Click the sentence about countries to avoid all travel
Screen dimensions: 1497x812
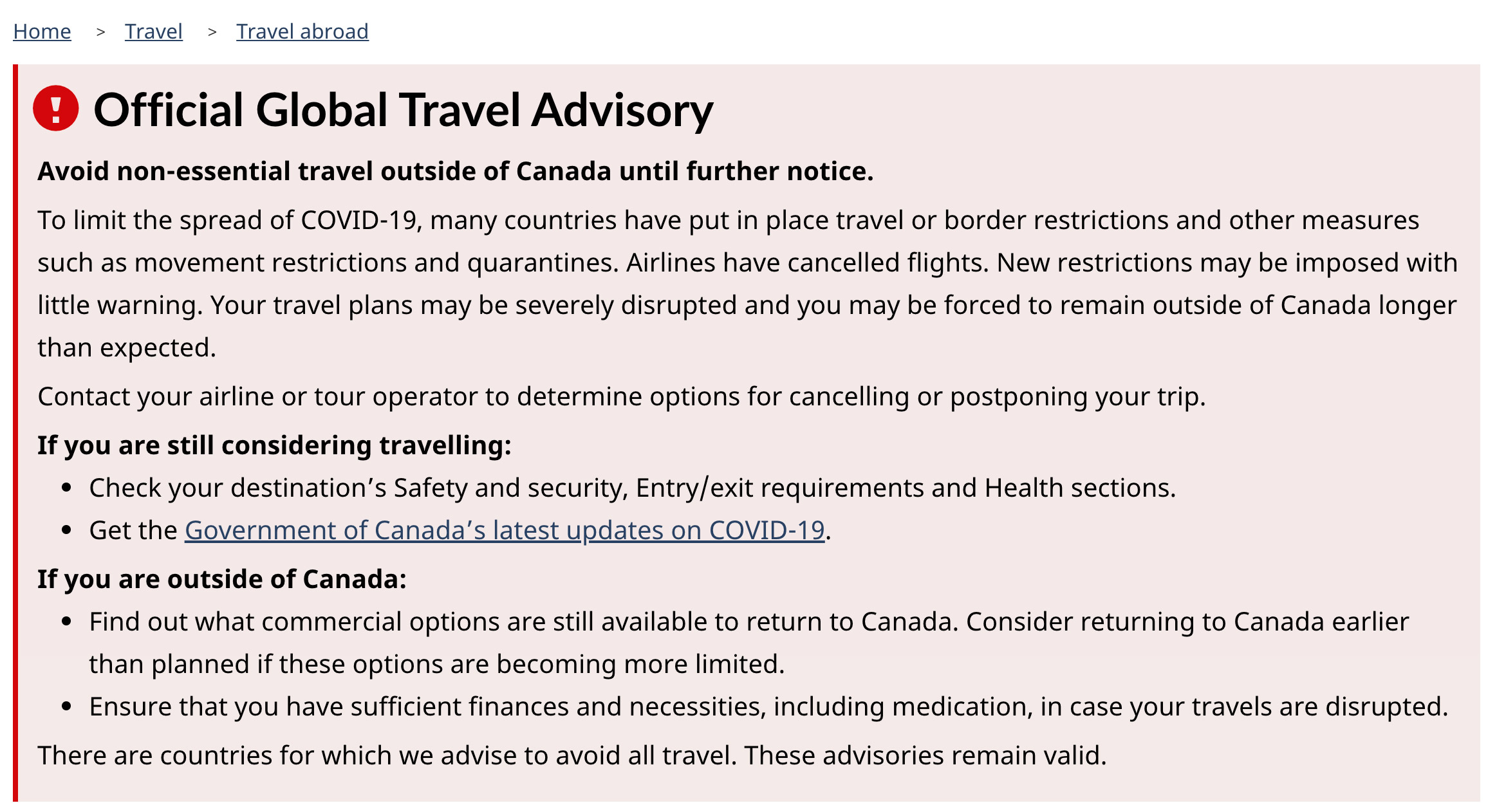point(572,755)
